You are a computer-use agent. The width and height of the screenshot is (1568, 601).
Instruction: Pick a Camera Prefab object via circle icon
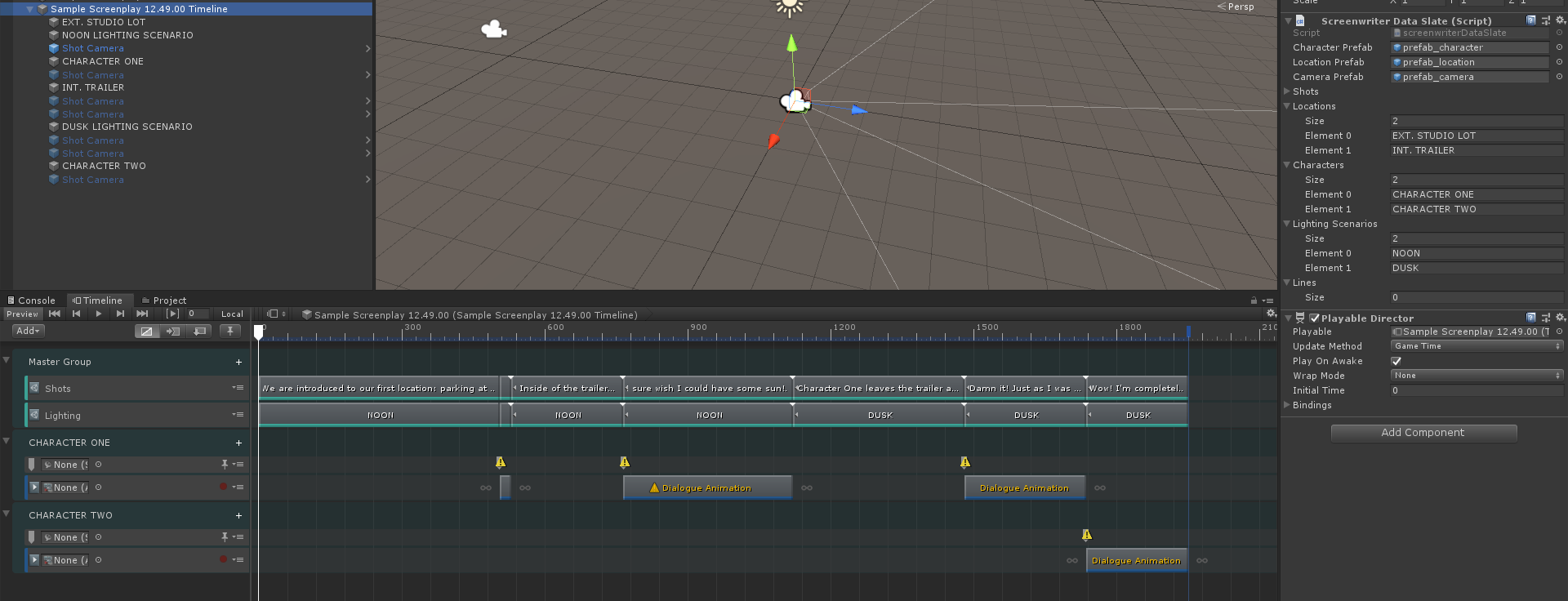(x=1559, y=77)
